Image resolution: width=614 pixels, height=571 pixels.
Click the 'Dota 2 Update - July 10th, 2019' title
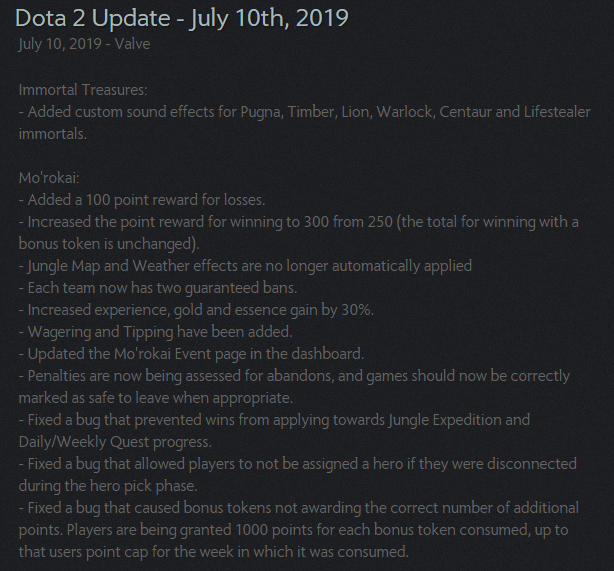pyautogui.click(x=182, y=18)
